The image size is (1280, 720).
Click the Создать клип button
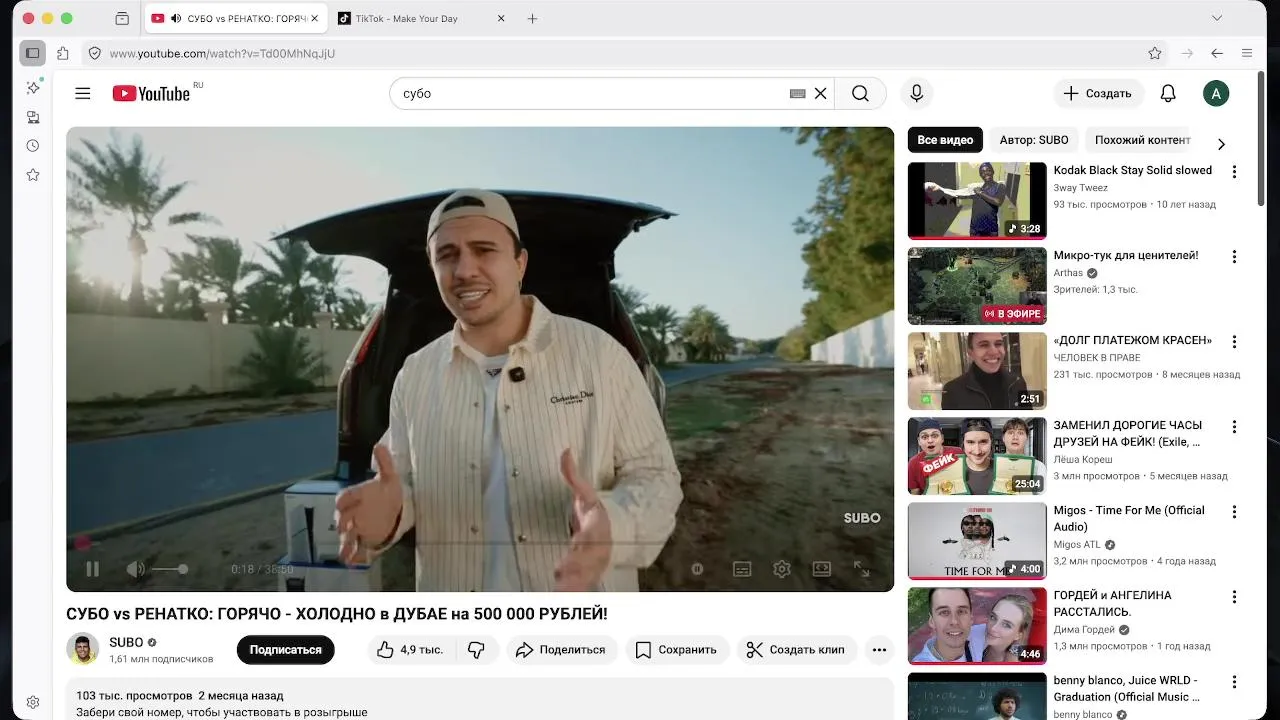[x=797, y=649]
